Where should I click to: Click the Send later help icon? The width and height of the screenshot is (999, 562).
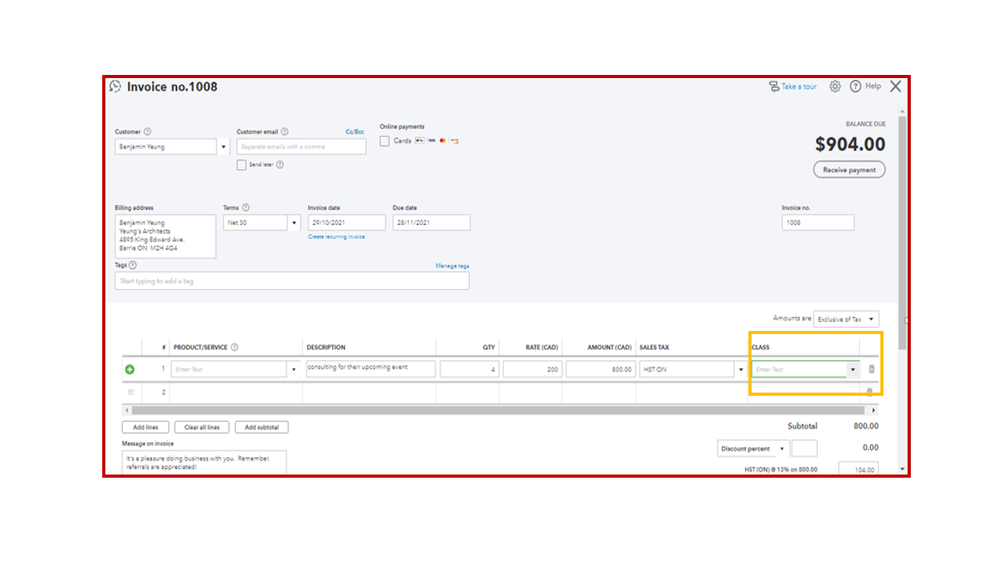coord(280,165)
